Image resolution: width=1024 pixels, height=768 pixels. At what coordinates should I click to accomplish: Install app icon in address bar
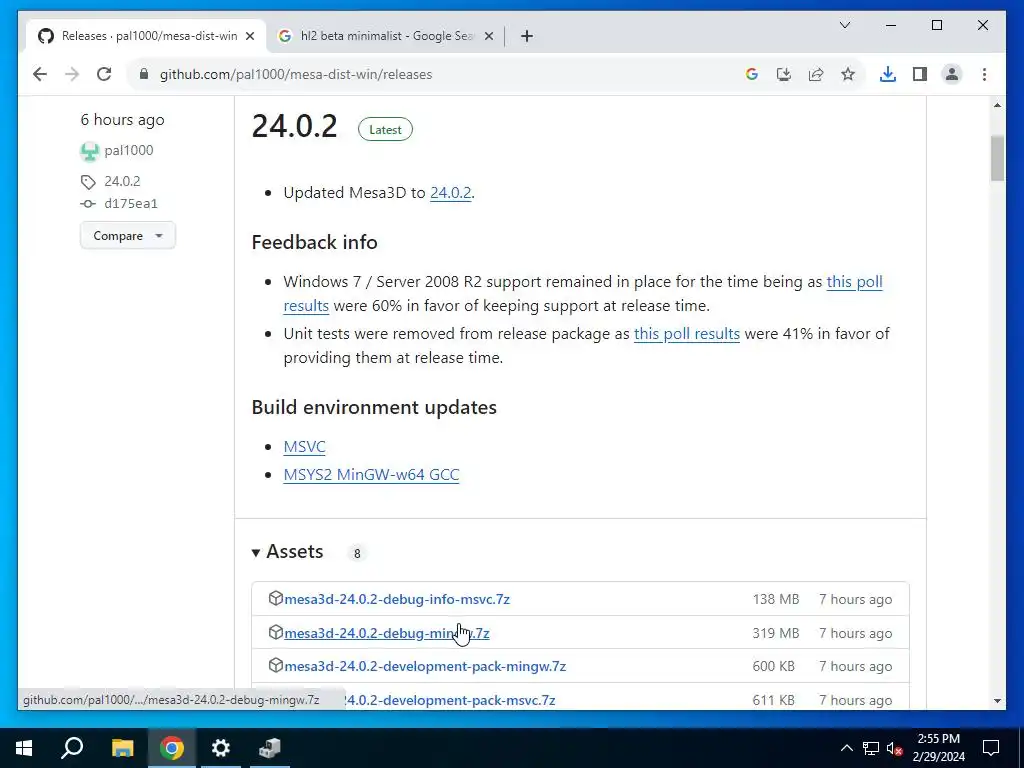click(x=784, y=74)
